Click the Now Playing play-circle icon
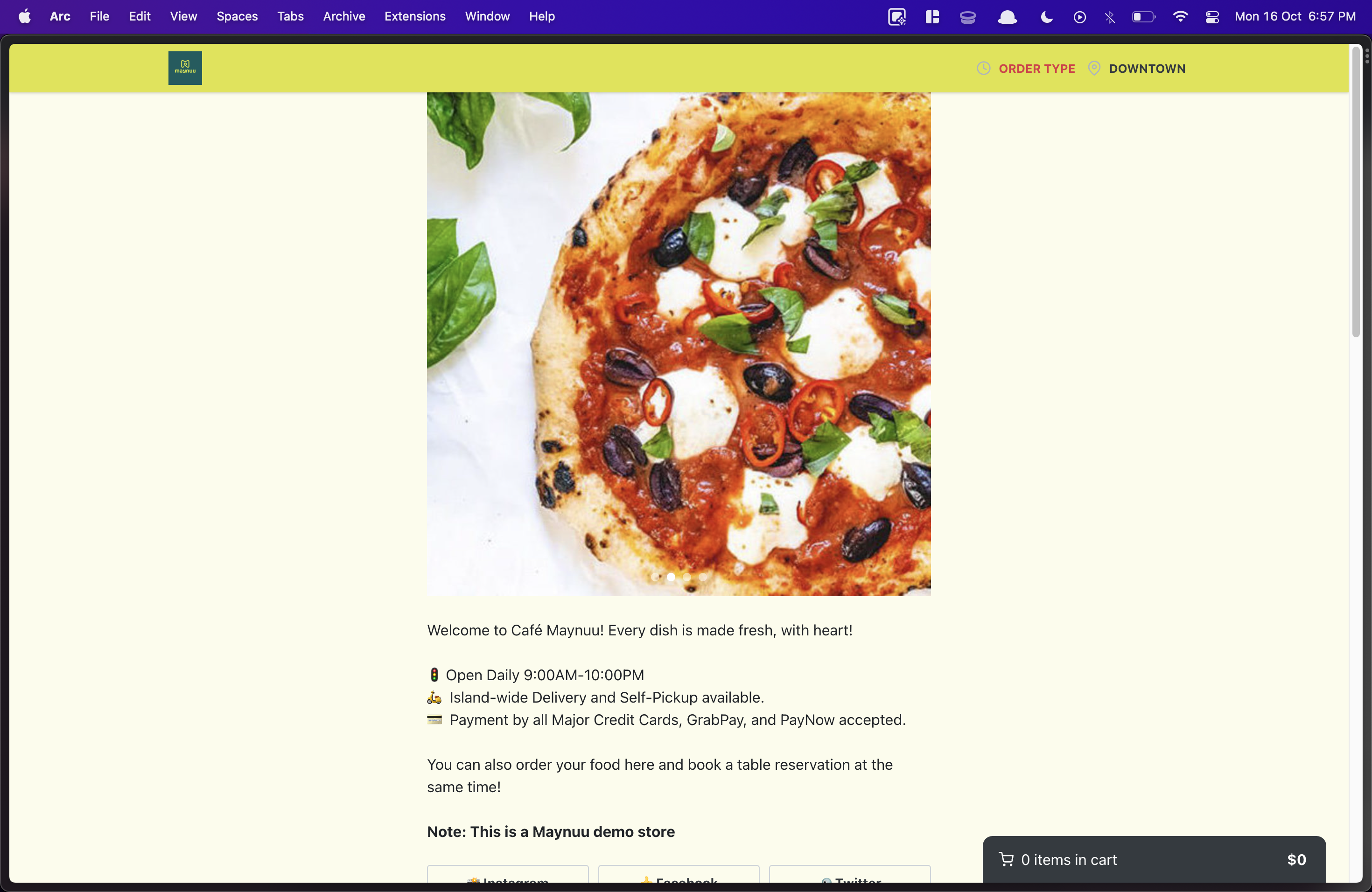Image resolution: width=1372 pixels, height=892 pixels. (x=1080, y=17)
